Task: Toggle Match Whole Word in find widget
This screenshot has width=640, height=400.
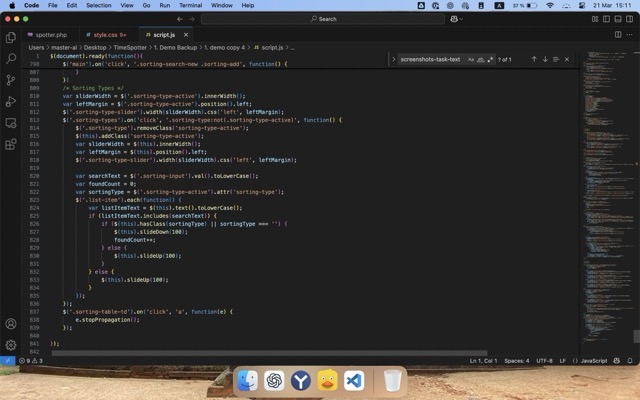Action: point(479,59)
